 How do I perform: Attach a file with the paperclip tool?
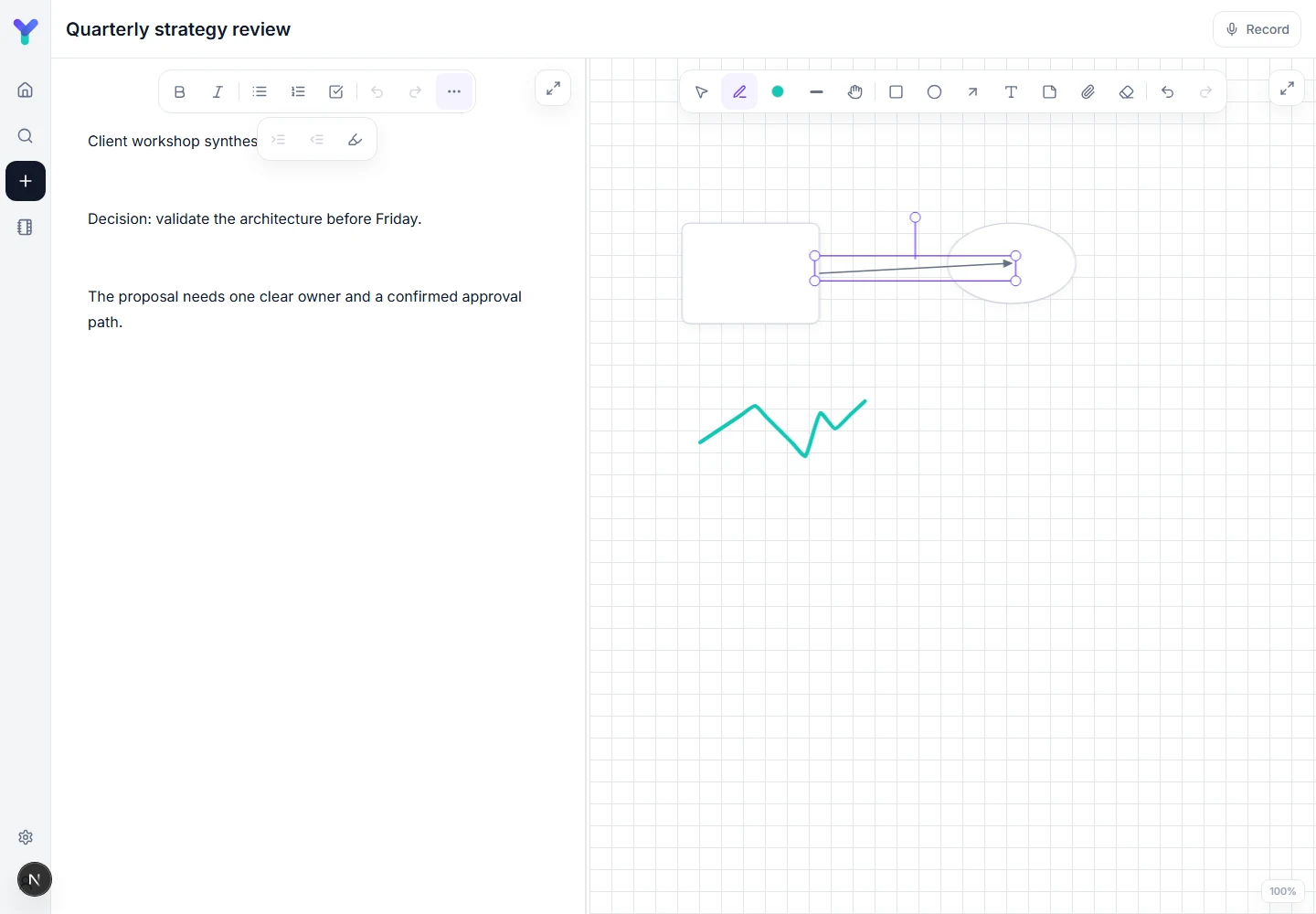coord(1088,91)
